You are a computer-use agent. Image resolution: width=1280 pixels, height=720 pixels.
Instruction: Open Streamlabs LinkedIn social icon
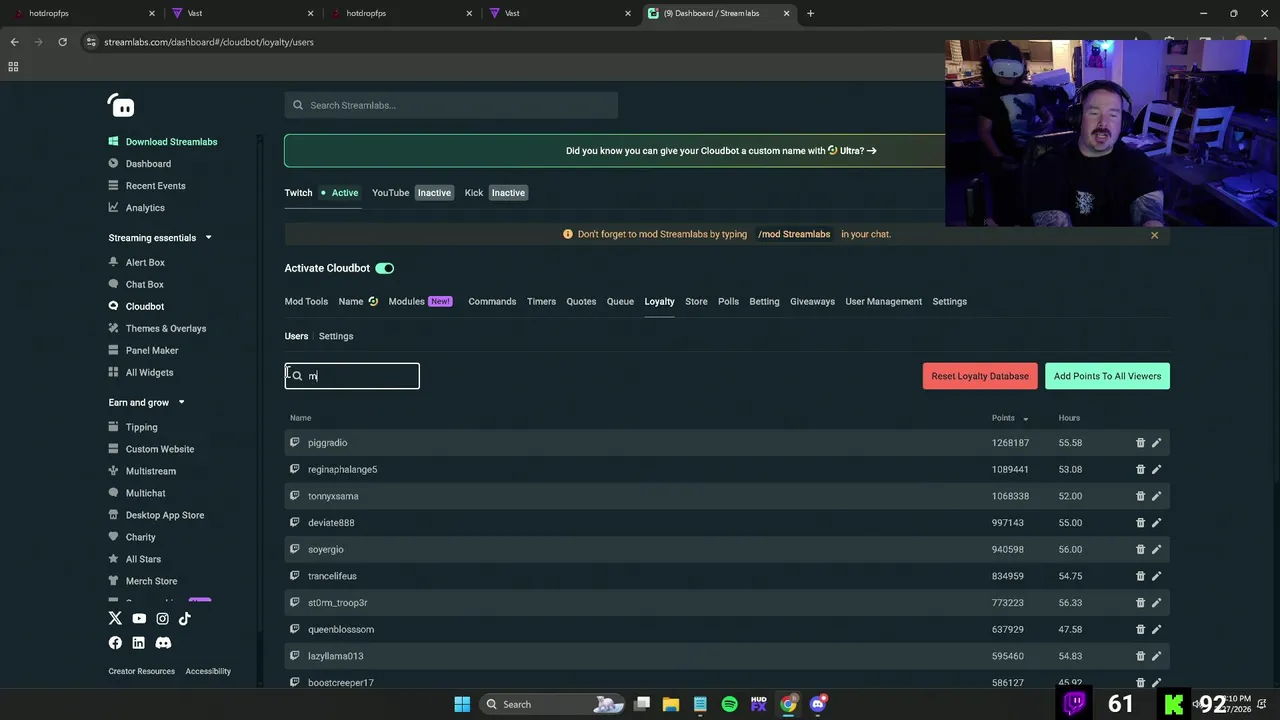pos(138,643)
